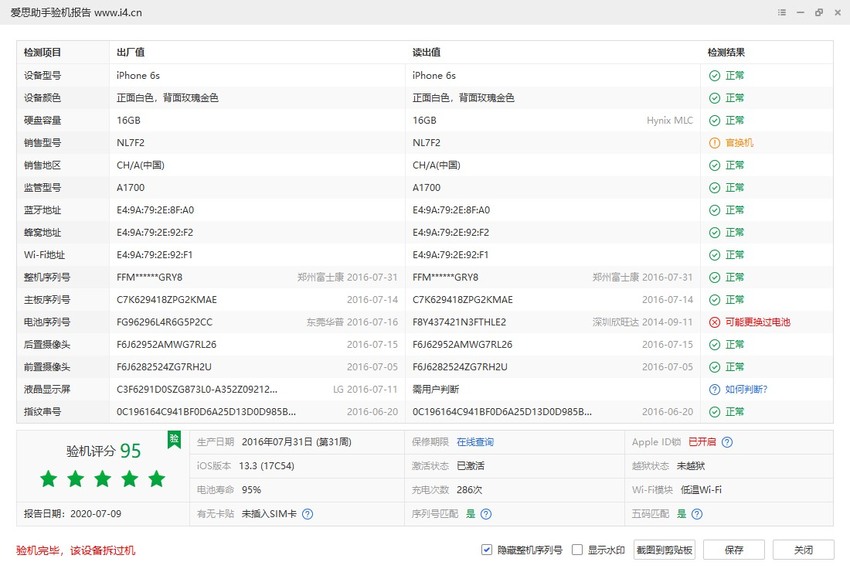
Task: Click the 可能更换过电池 result text
Action: (758, 323)
